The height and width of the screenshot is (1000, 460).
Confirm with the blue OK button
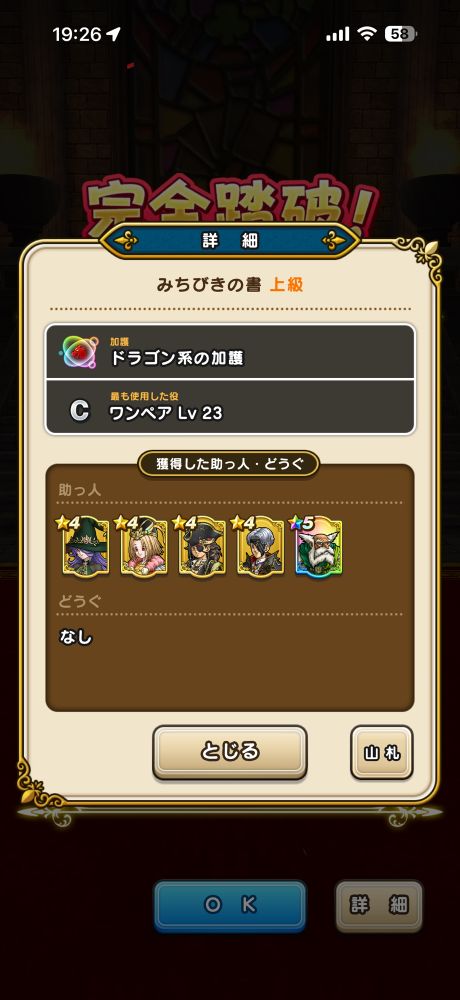[230, 906]
